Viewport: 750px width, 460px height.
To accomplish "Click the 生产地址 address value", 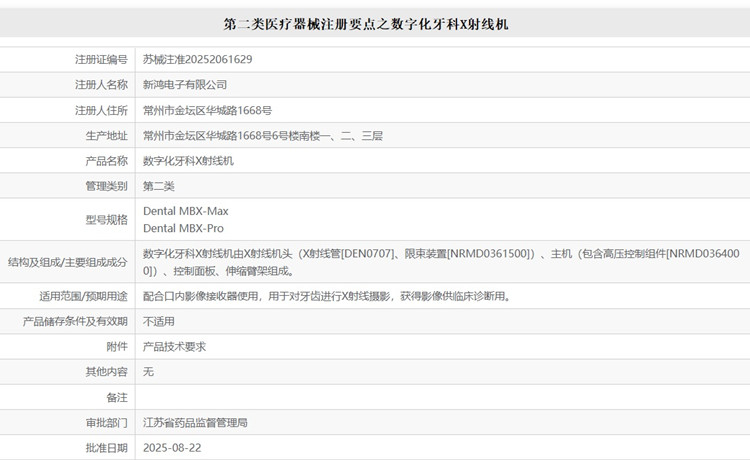I will [263, 135].
